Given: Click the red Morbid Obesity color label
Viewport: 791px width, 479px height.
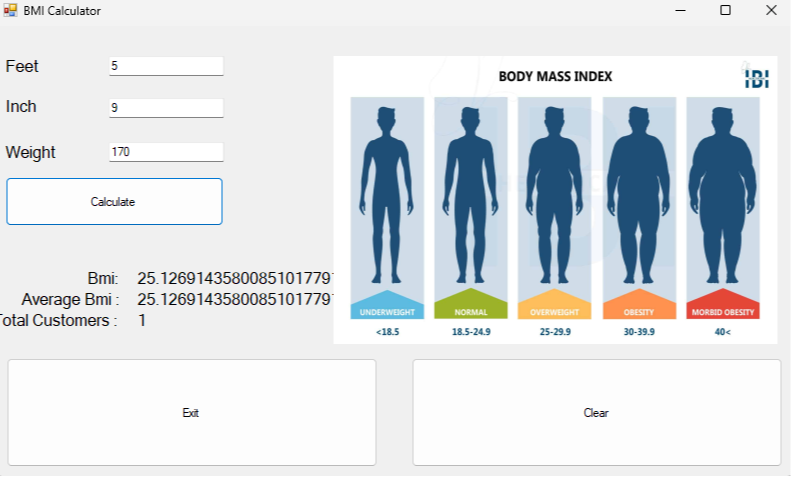Looking at the screenshot, I should 722,310.
